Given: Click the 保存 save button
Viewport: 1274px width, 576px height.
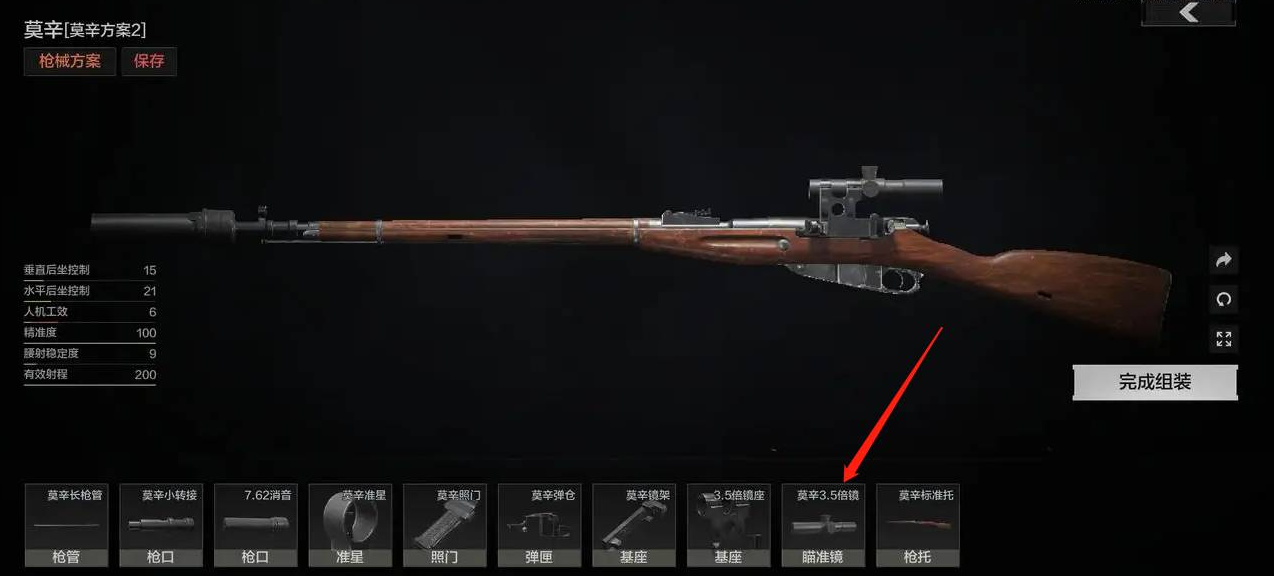Looking at the screenshot, I should 149,61.
